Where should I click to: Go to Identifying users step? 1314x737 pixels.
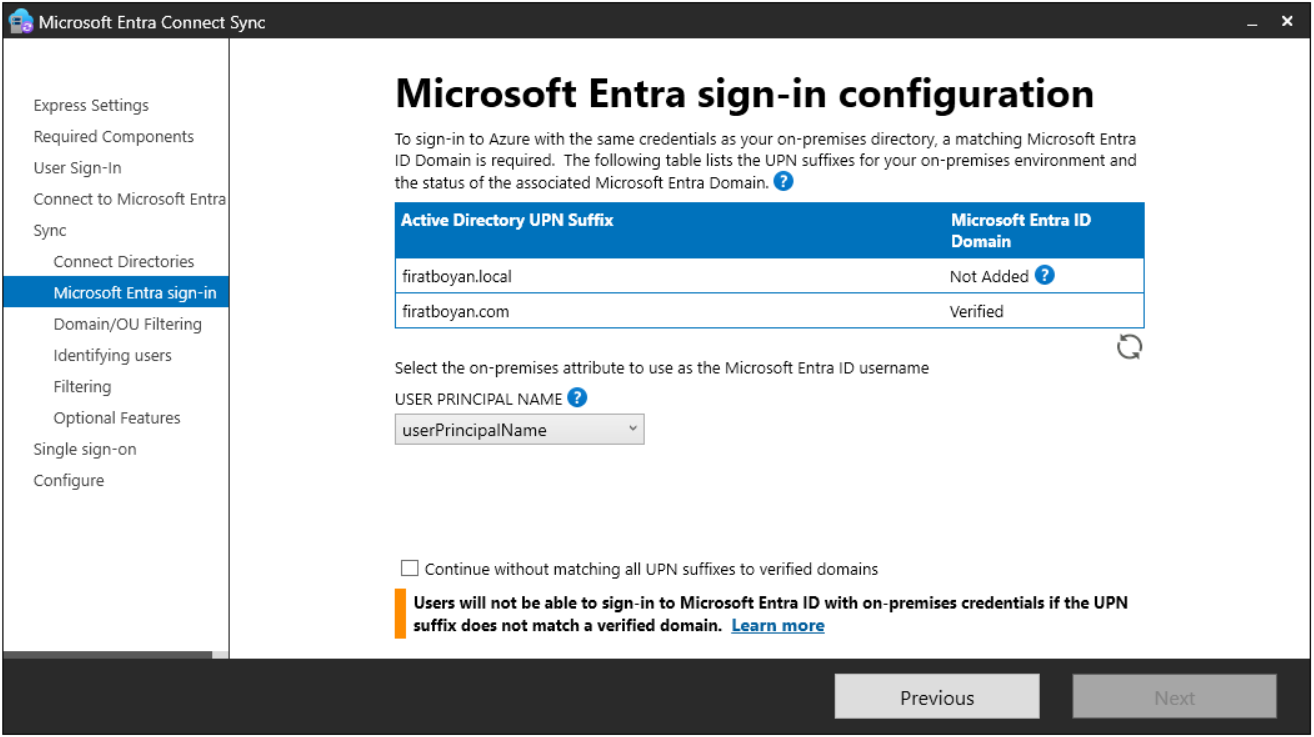(x=113, y=355)
